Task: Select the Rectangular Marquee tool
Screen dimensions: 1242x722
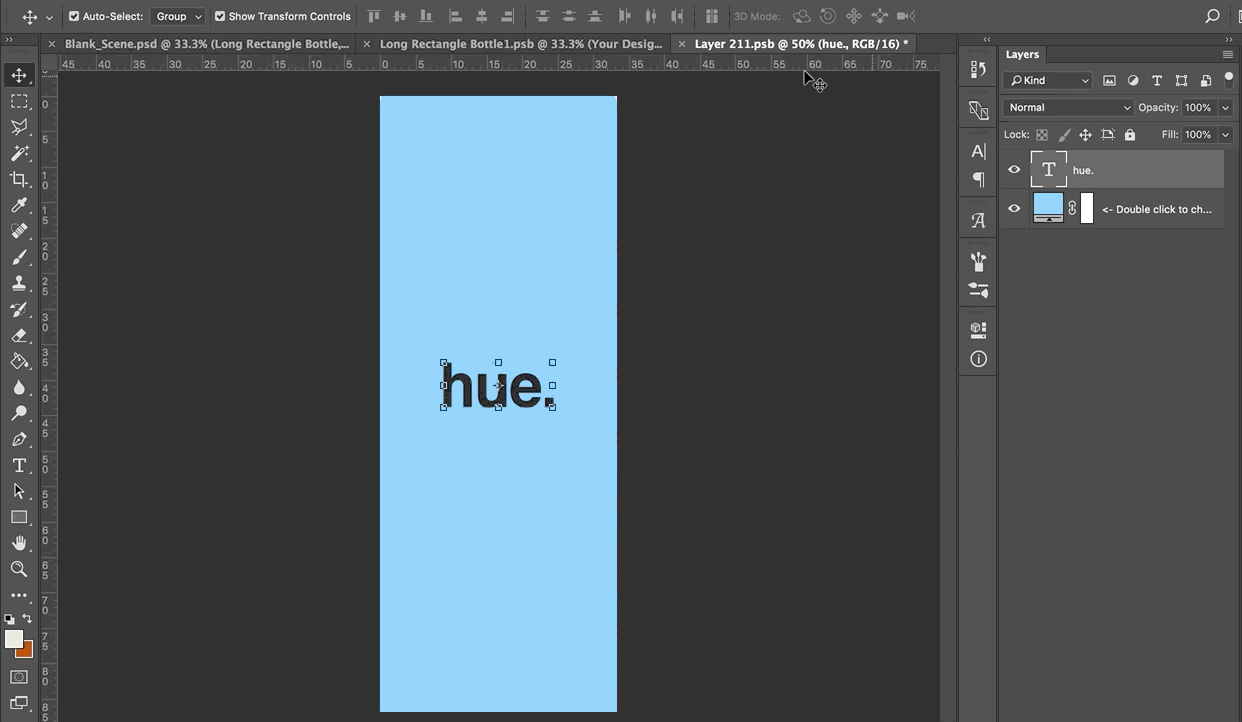Action: point(19,101)
